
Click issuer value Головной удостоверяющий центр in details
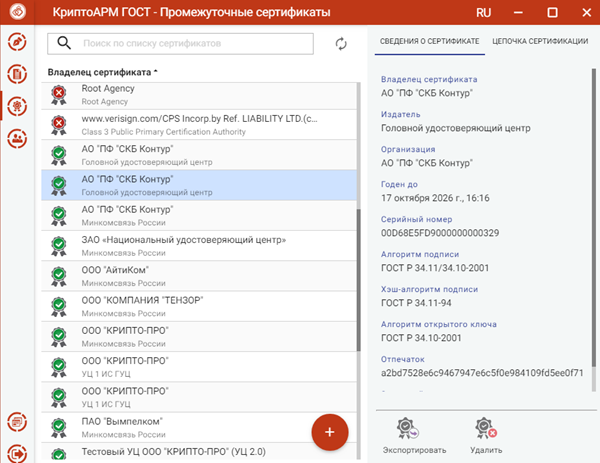455,128
